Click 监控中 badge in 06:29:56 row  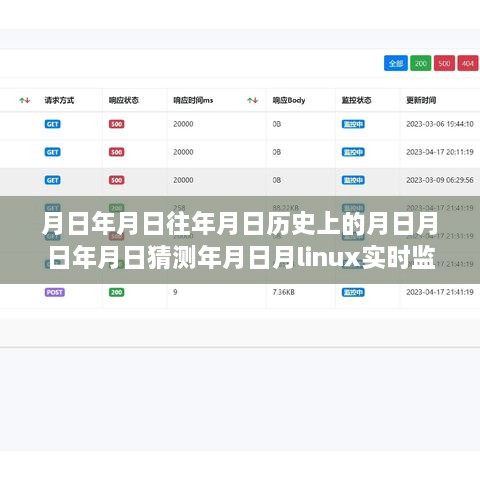(x=353, y=180)
